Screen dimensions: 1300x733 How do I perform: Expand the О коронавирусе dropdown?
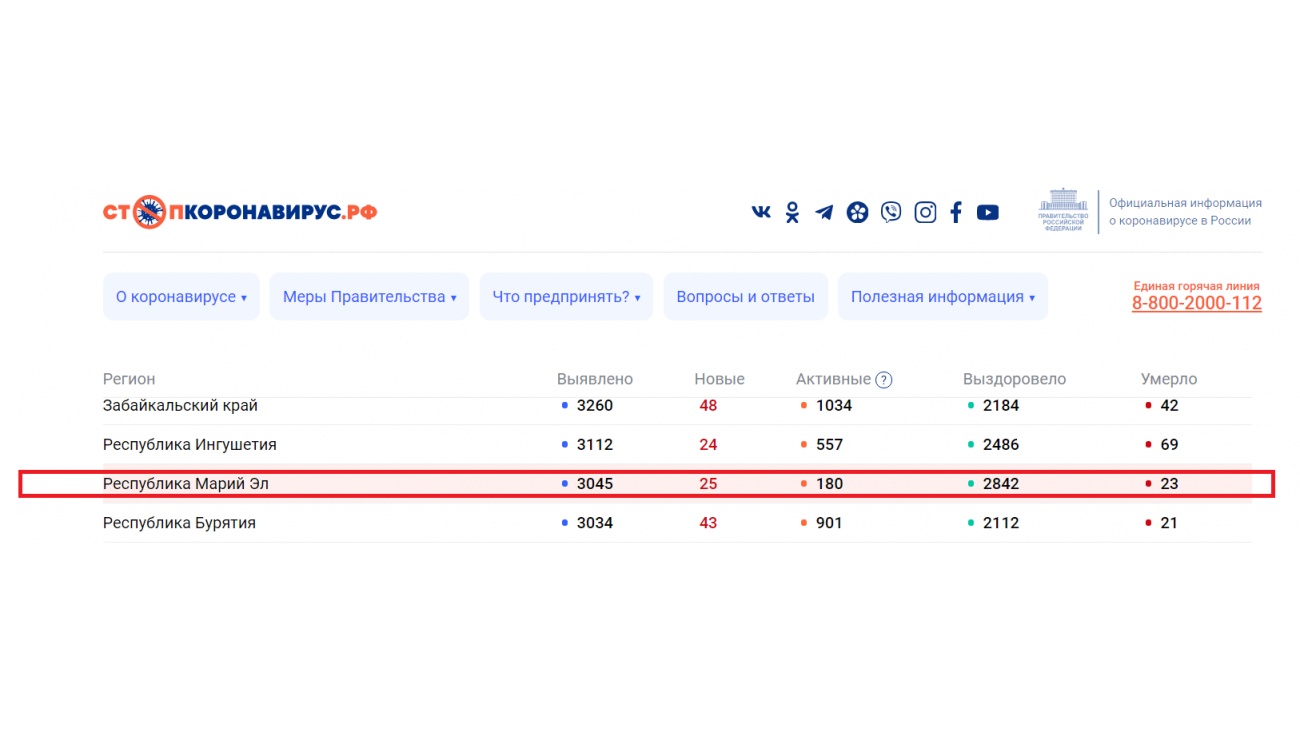pos(181,297)
